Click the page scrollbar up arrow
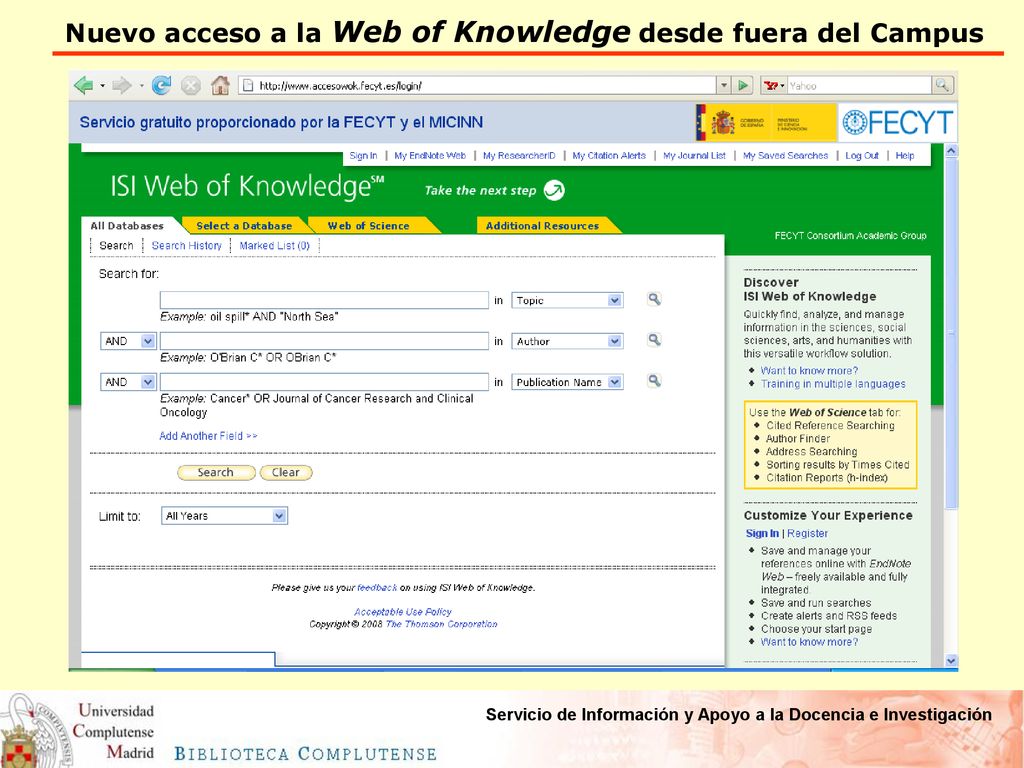Screen dimensions: 1024x768 [x=951, y=151]
